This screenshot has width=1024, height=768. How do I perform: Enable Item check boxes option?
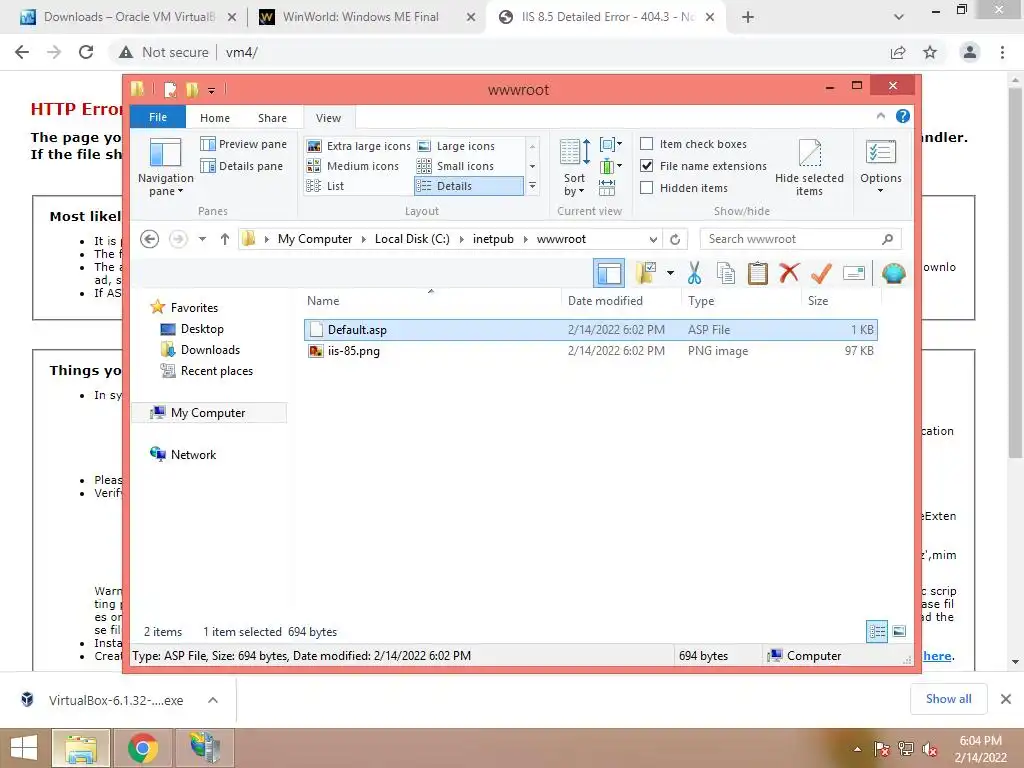647,144
